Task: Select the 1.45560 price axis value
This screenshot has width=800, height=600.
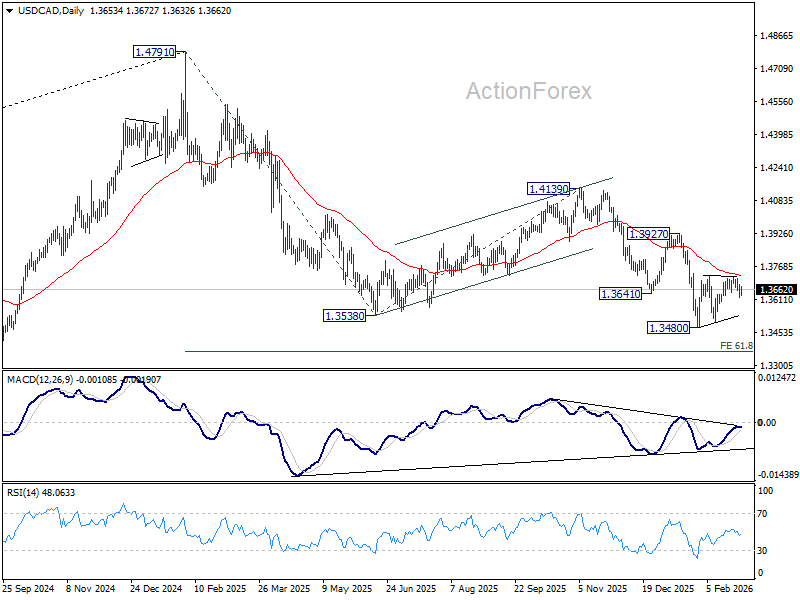Action: point(777,102)
